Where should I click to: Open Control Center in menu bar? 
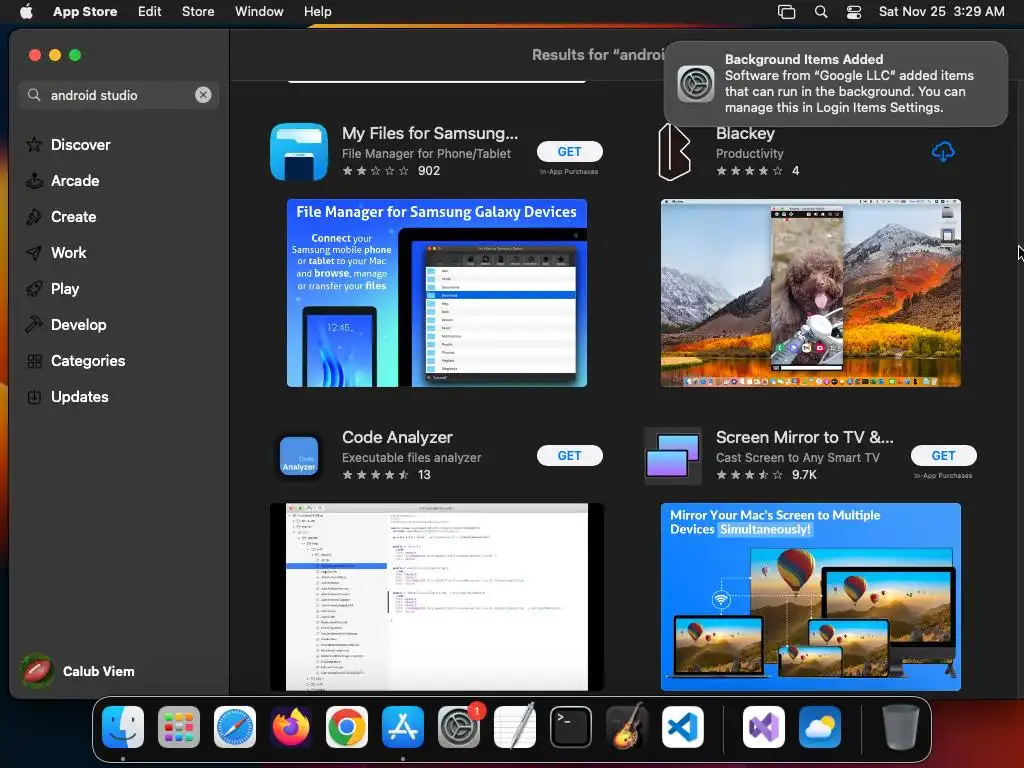(x=854, y=12)
